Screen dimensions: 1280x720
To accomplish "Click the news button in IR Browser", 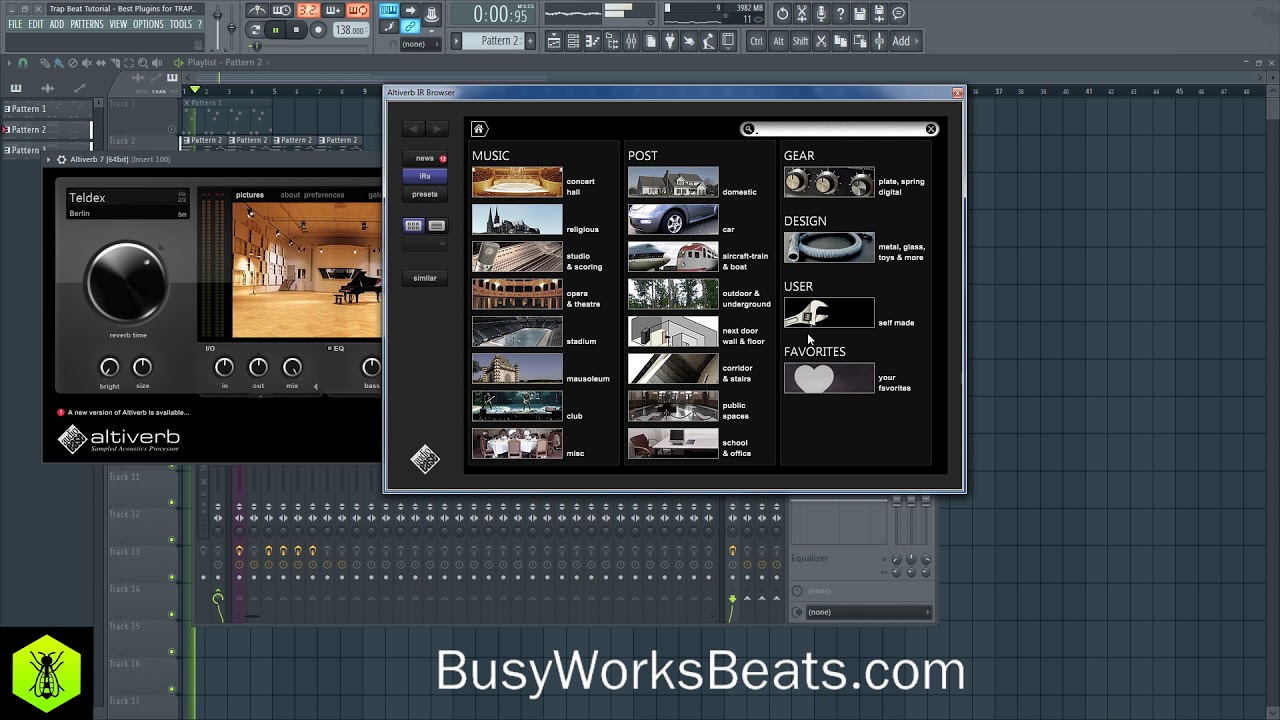I will [x=425, y=158].
